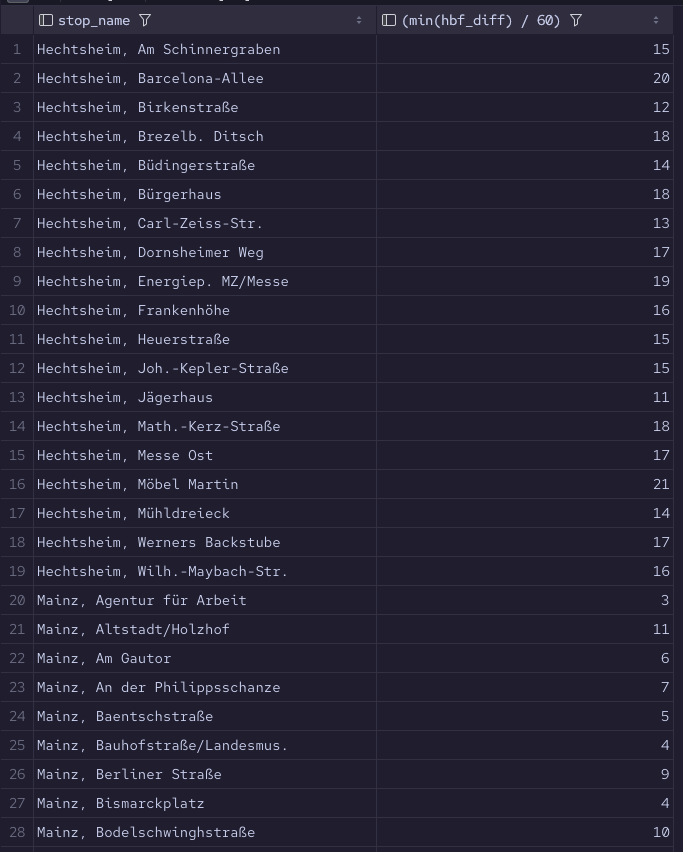Select the value 21 for Möbel Martin
Image resolution: width=683 pixels, height=852 pixels.
pyautogui.click(x=660, y=484)
